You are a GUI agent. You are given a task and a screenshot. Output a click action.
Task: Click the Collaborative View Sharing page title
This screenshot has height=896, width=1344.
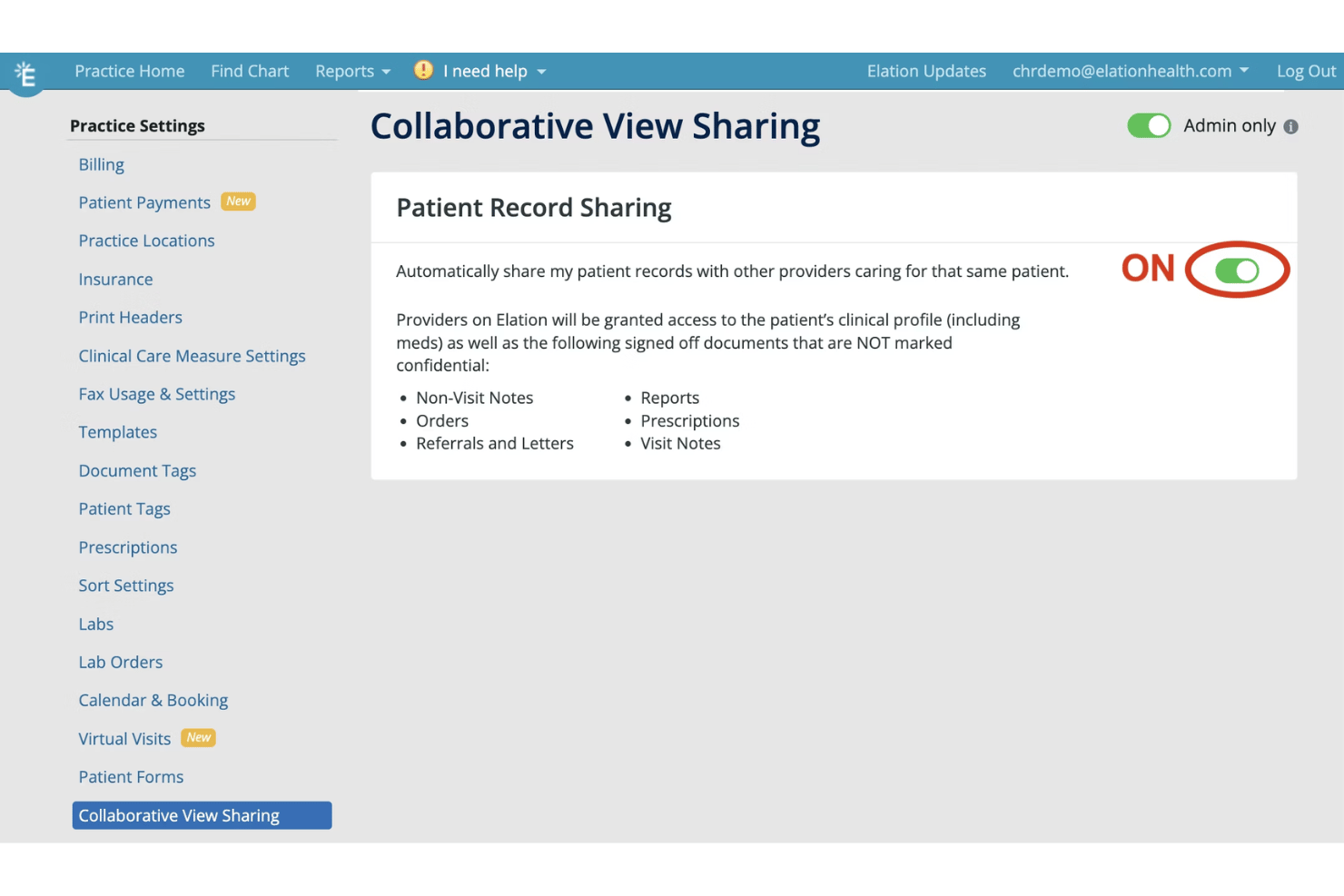(595, 126)
